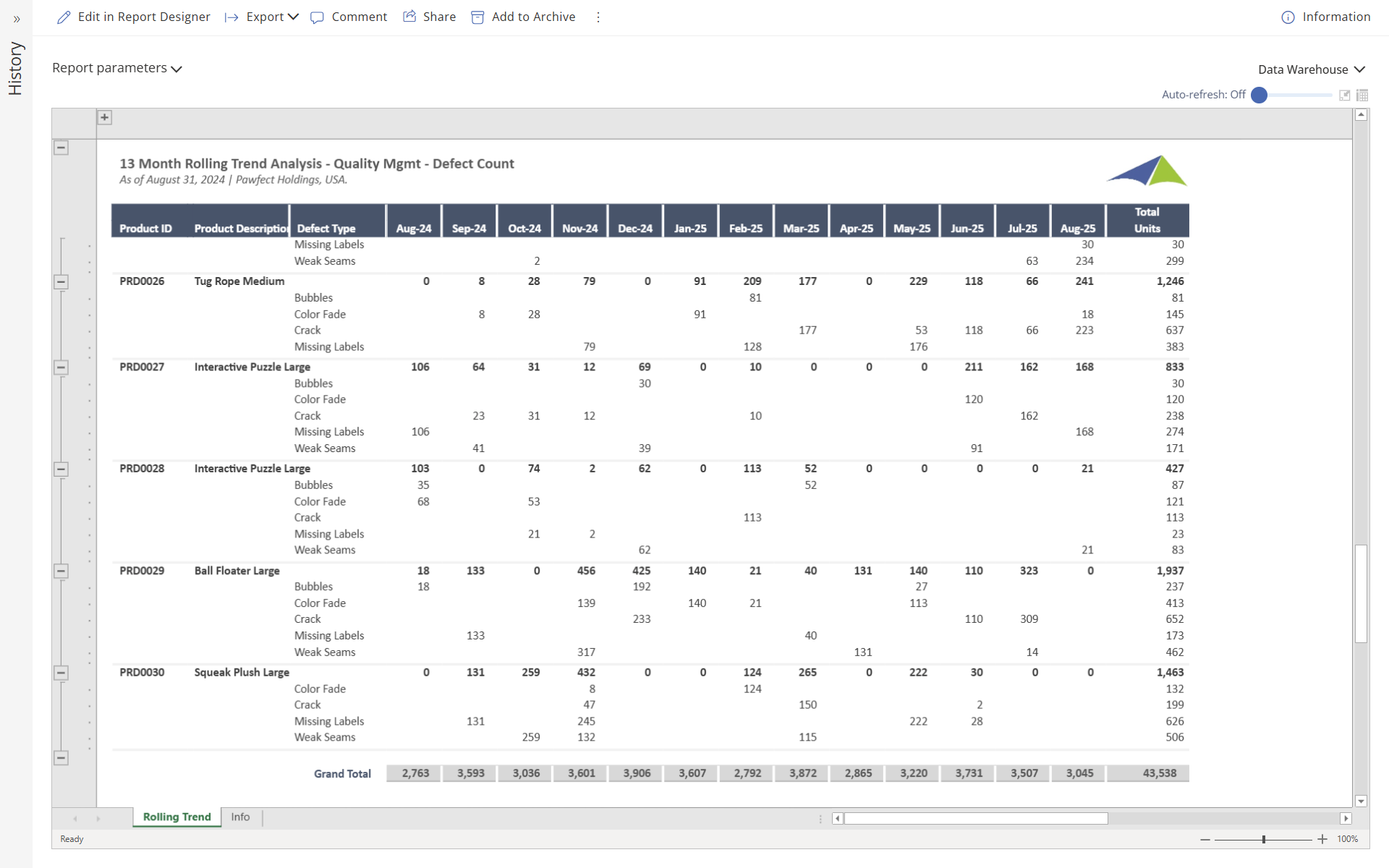1389x868 pixels.
Task: Collapse the PRD0029 Ball Floater Large group
Action: pos(61,571)
